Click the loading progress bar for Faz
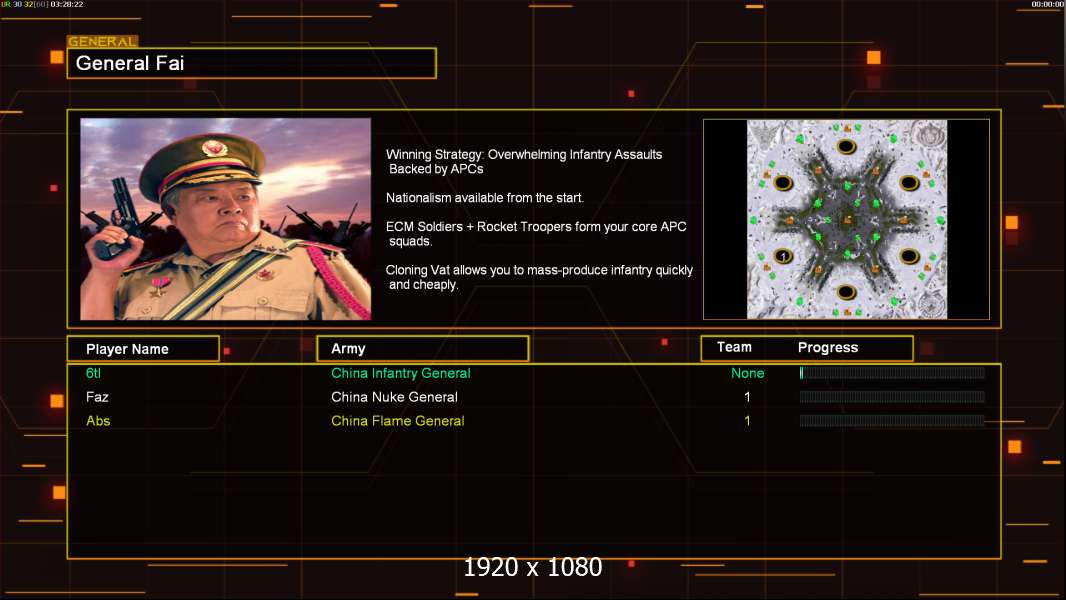Image resolution: width=1066 pixels, height=600 pixels. 892,397
